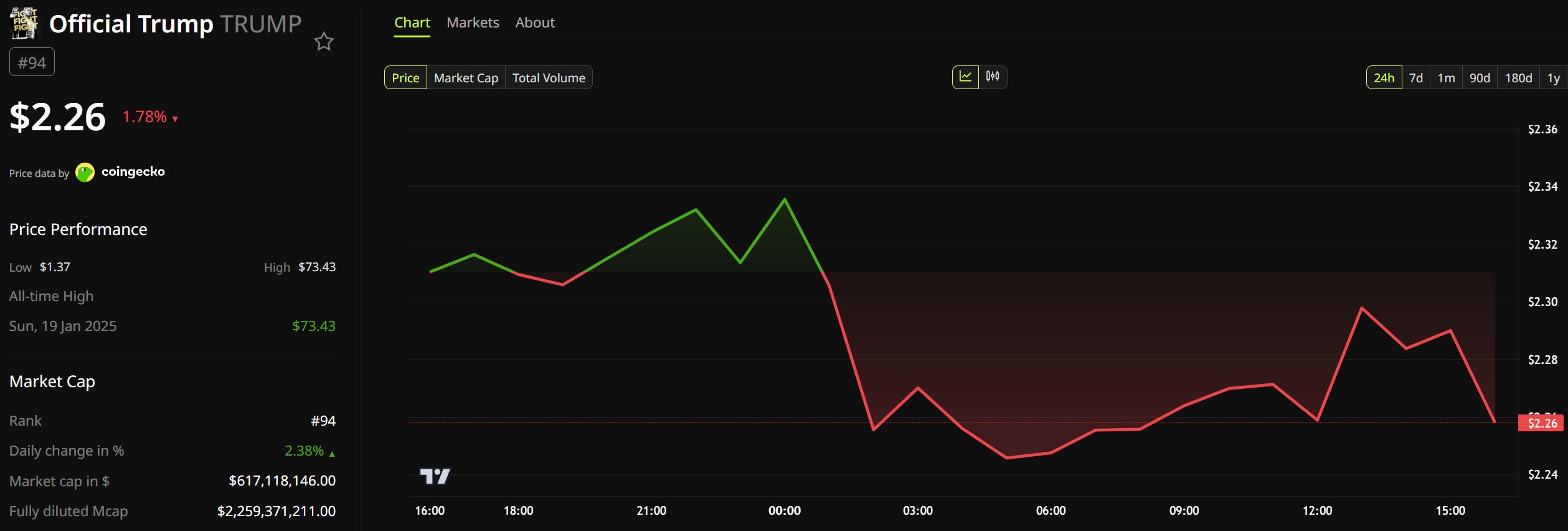Click the $2,259,371,211.00 fully diluted value

276,511
